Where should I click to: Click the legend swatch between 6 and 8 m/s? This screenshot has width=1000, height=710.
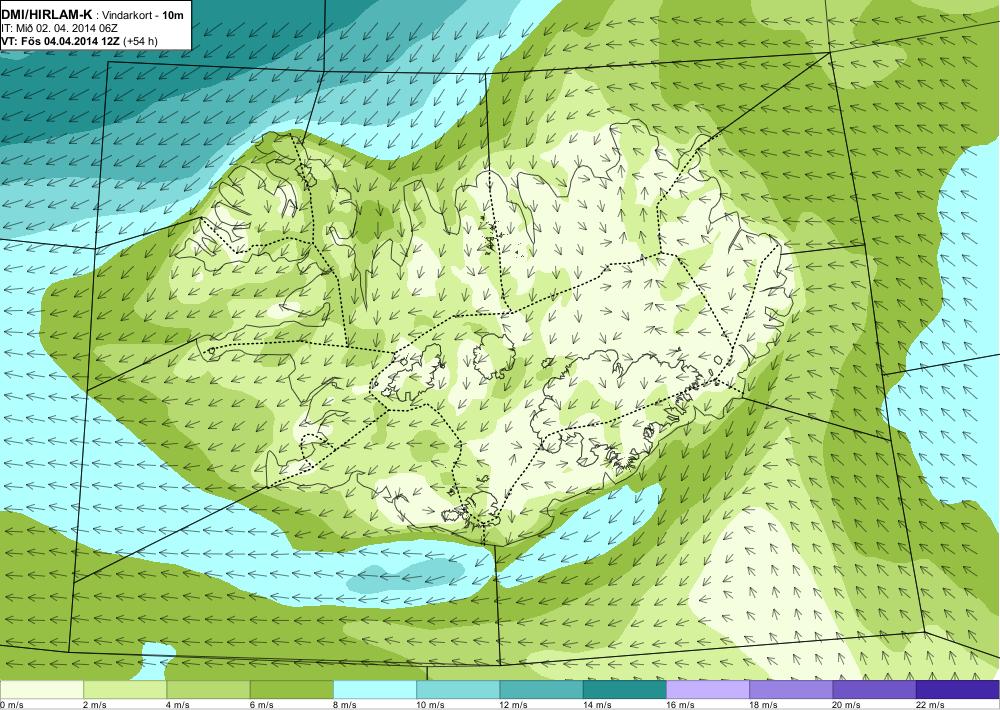tap(291, 690)
